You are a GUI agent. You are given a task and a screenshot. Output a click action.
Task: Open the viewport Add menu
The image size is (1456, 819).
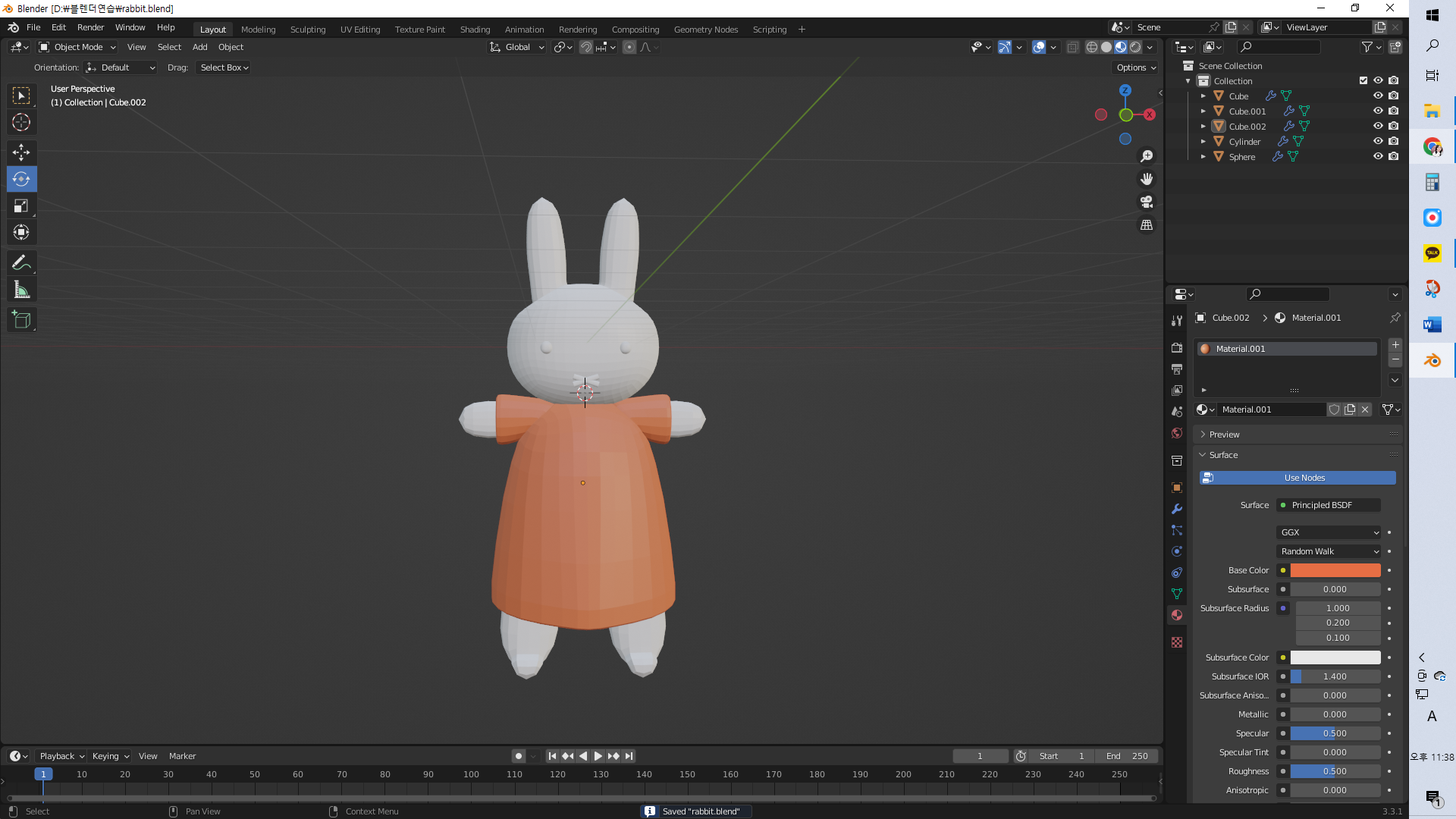pos(199,47)
